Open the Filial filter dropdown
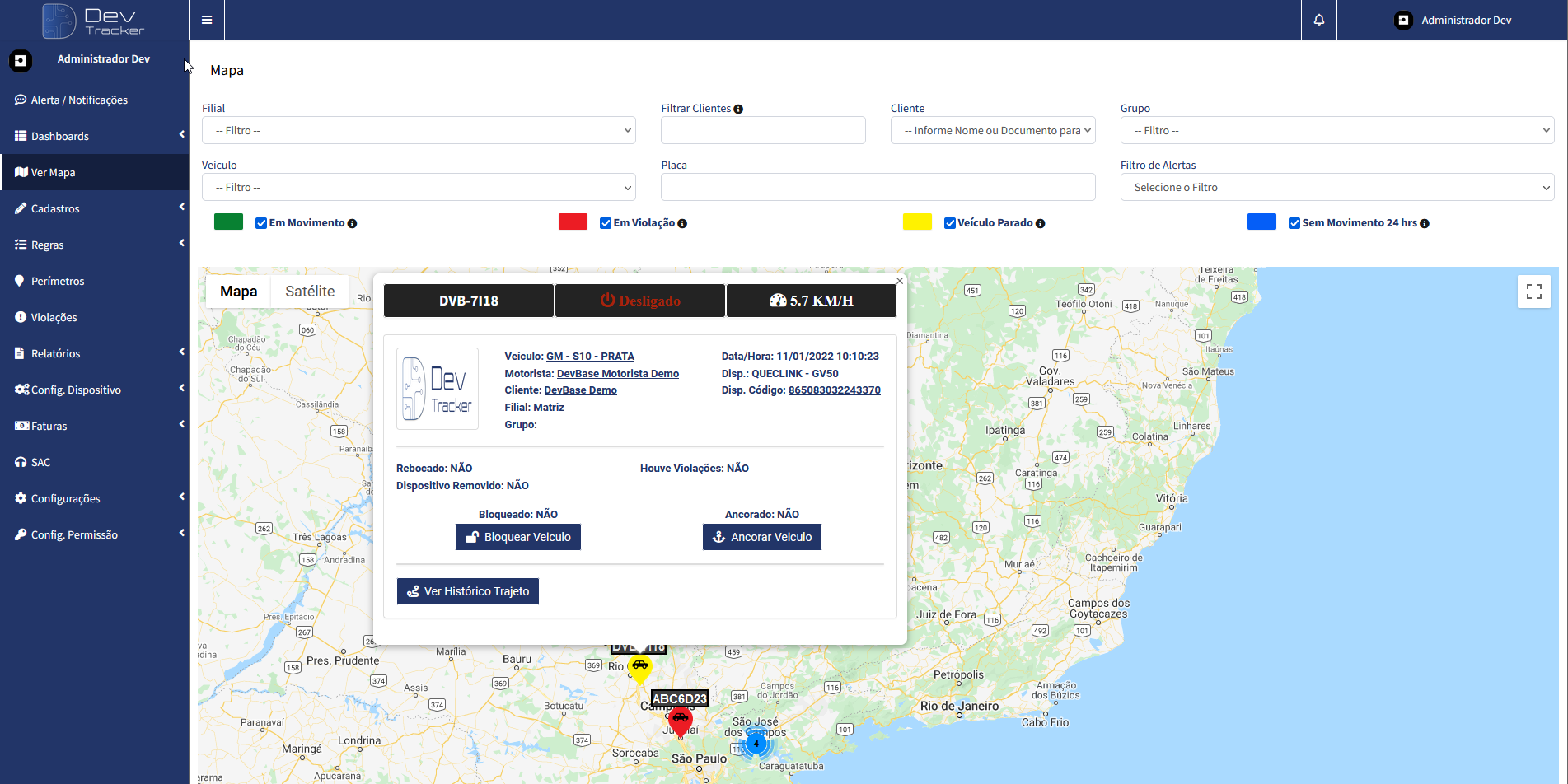Viewport: 1568px width, 784px height. tap(419, 129)
